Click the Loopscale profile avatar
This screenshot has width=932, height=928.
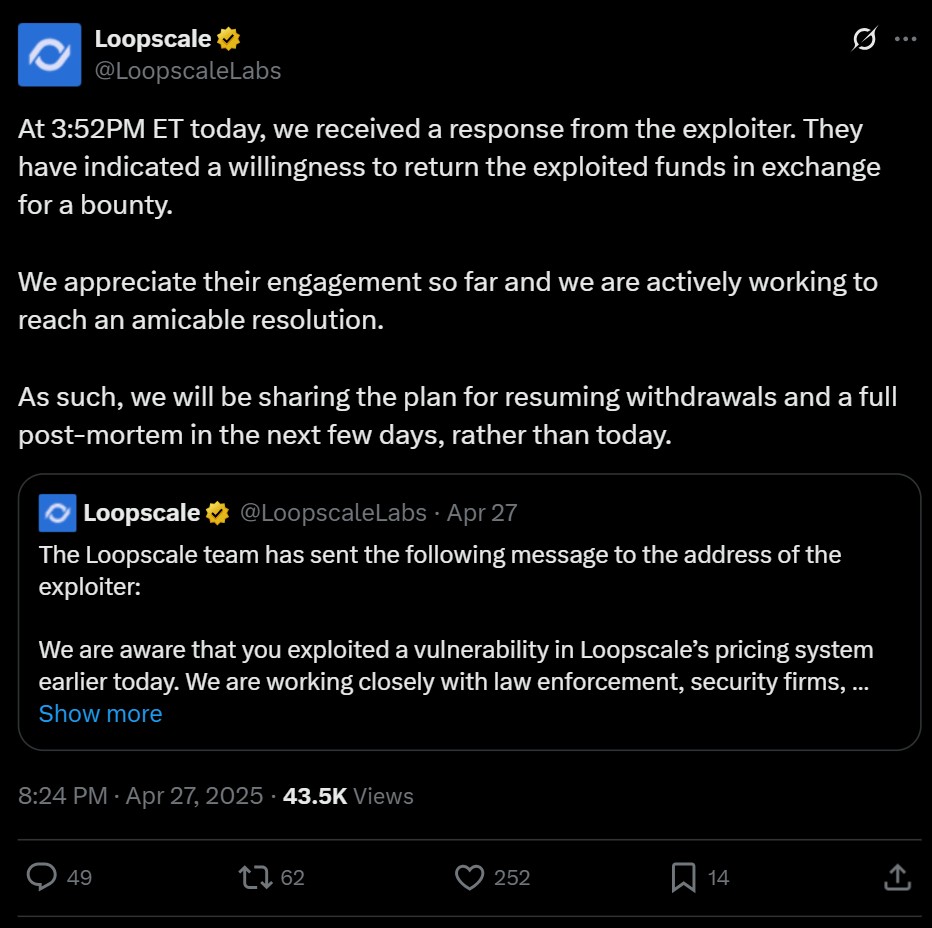(x=50, y=55)
